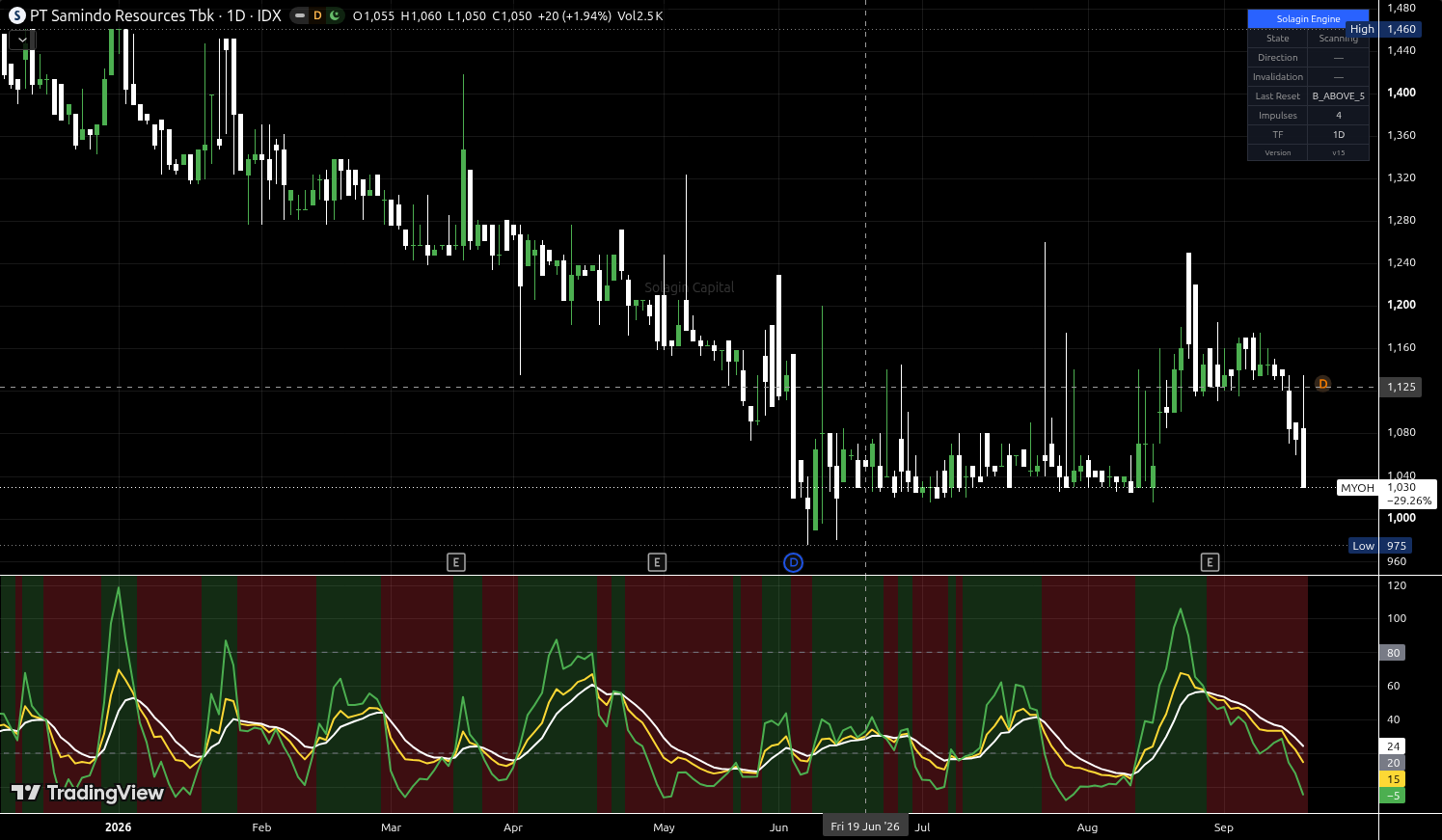Click the TF row label
The image size is (1442, 840).
click(x=1278, y=135)
